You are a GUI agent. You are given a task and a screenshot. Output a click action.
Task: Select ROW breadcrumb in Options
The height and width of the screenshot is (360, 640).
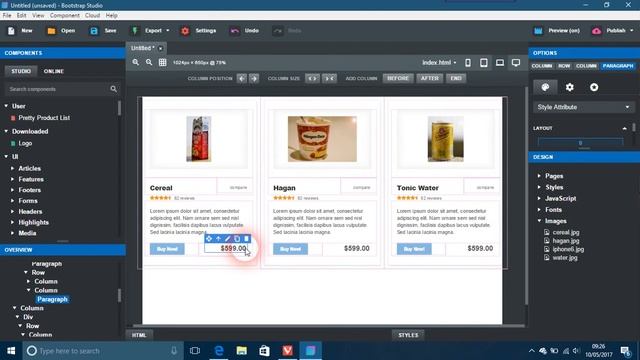[564, 66]
